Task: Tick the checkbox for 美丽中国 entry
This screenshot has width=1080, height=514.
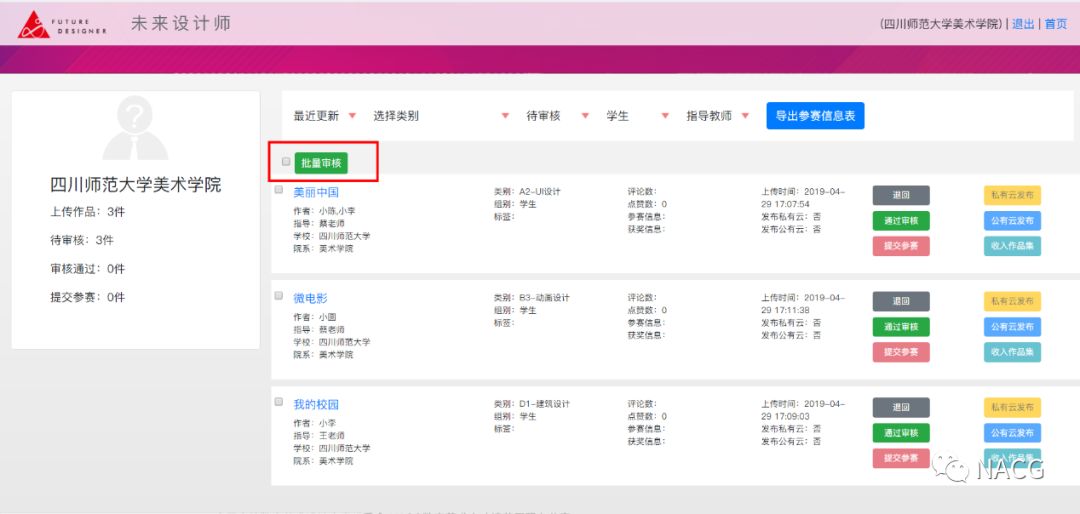Action: click(279, 189)
